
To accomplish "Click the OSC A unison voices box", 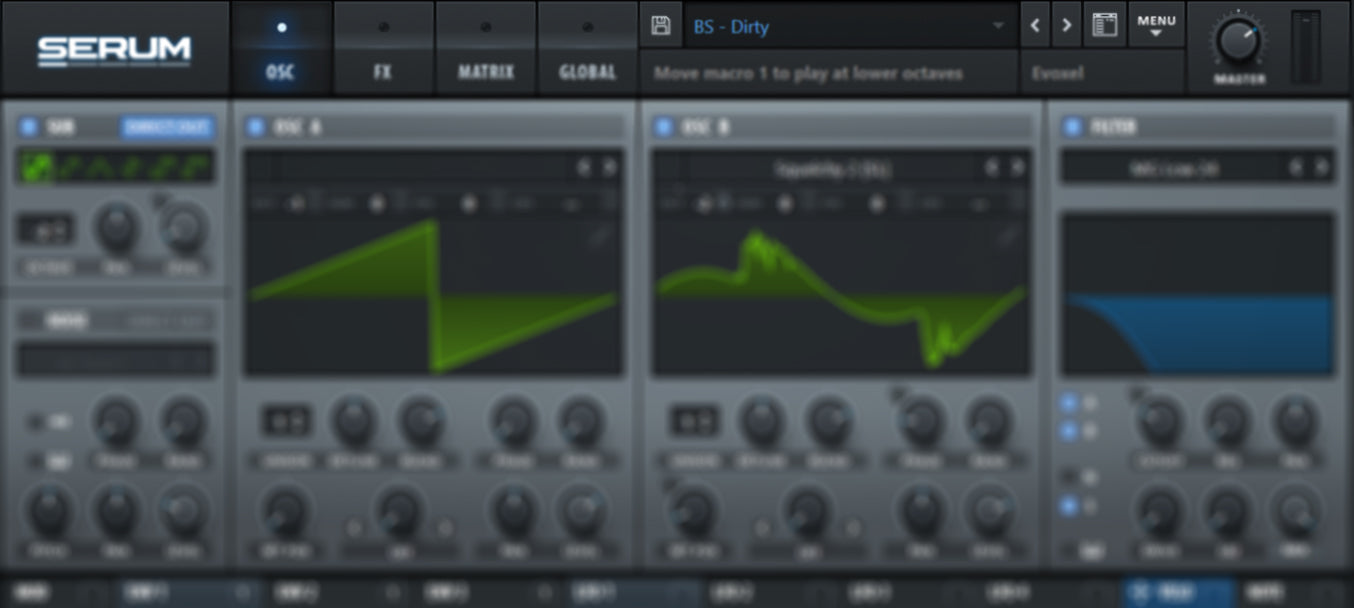I will [286, 421].
